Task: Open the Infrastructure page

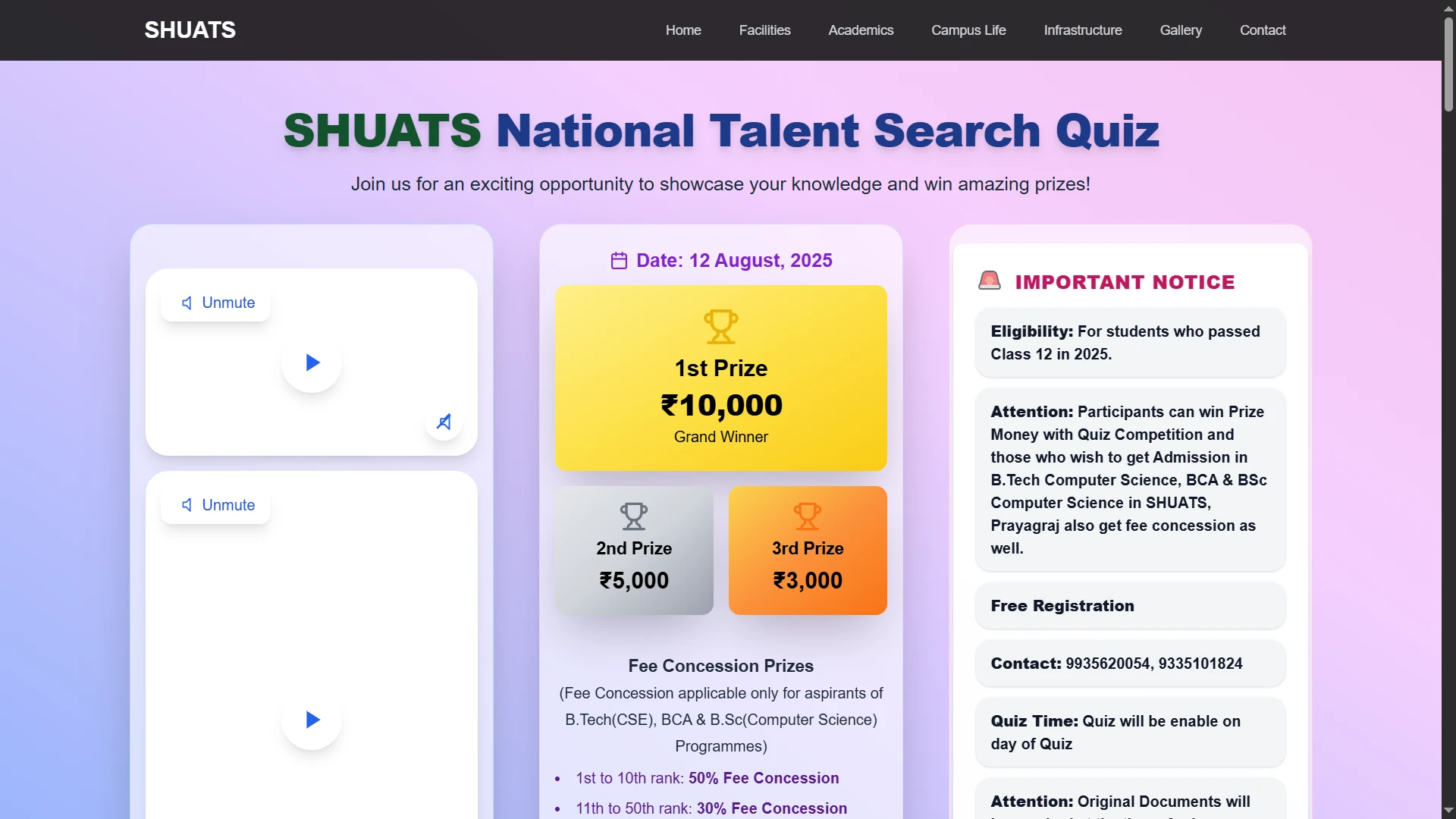Action: pyautogui.click(x=1082, y=30)
